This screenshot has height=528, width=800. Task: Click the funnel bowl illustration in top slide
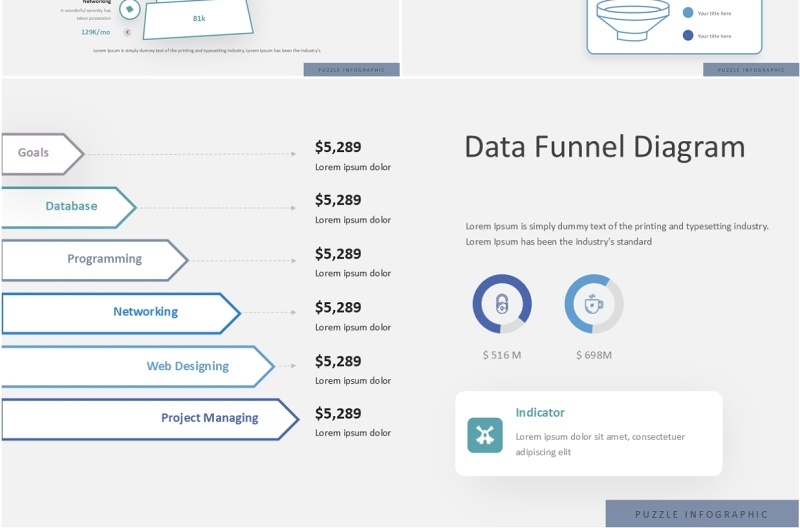635,20
